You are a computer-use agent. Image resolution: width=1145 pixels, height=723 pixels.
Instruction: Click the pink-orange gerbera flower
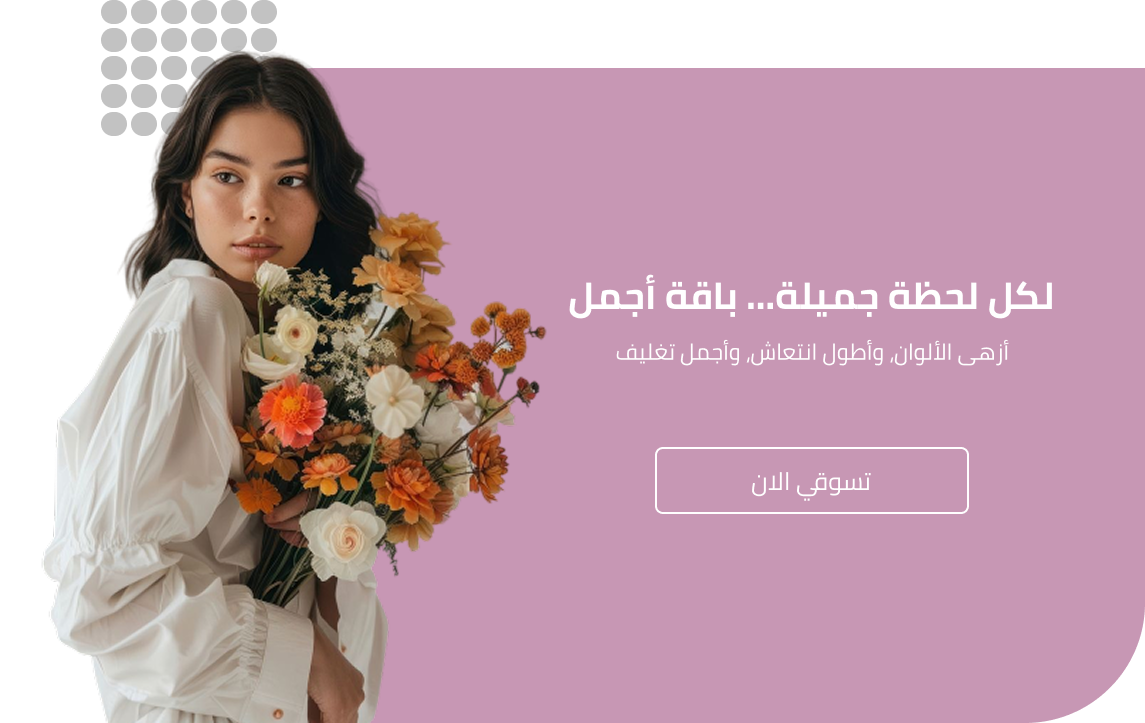tap(292, 411)
